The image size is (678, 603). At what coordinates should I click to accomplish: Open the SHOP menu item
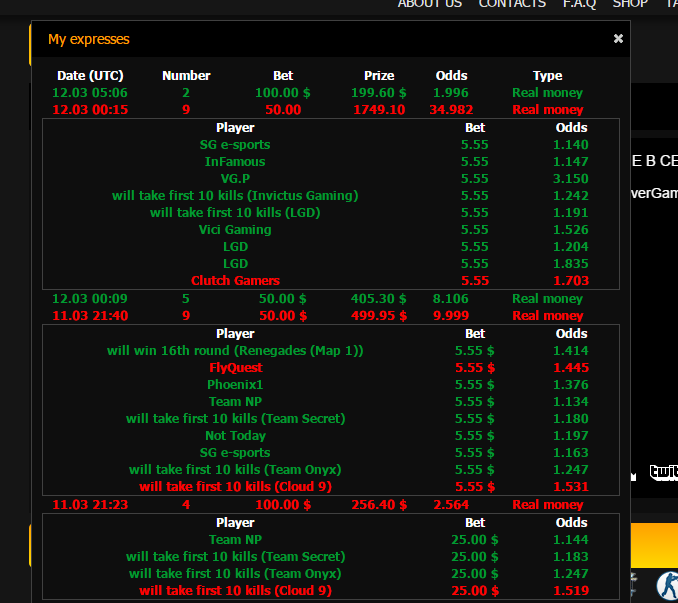coord(630,4)
